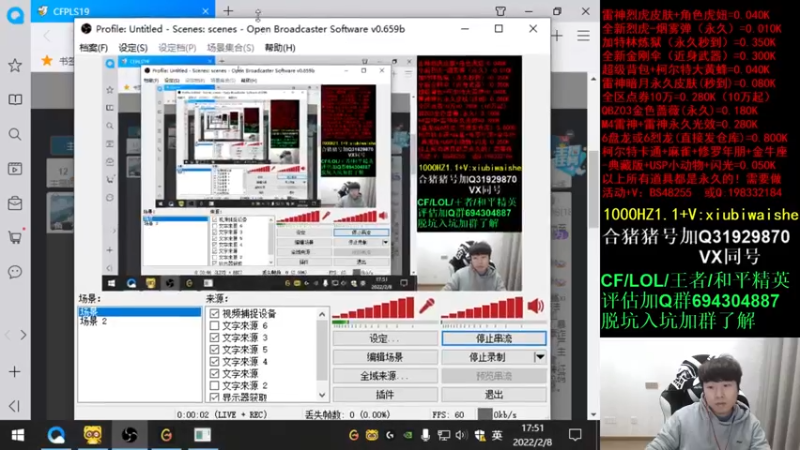Open favorites star in browser sidebar

(15, 65)
